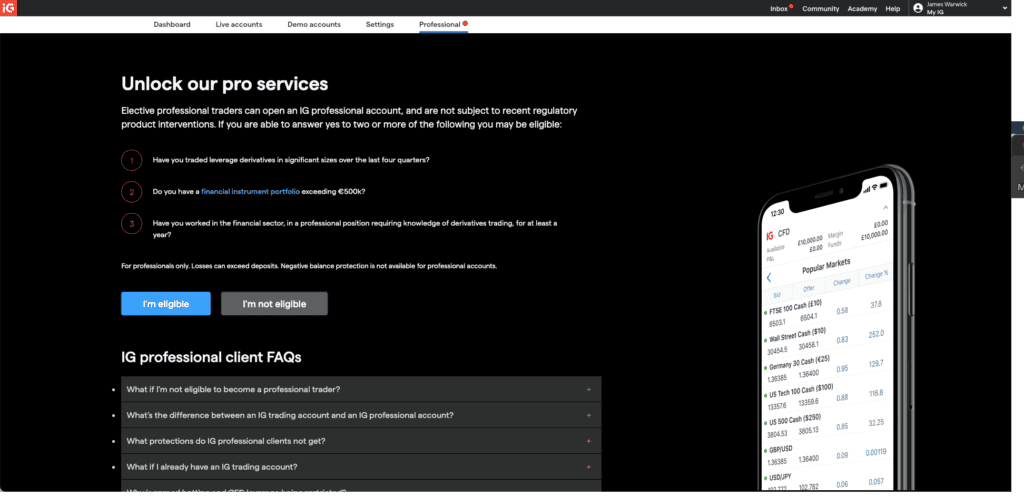Image resolution: width=1024 pixels, height=496 pixels.
Task: Open the Help link
Action: [x=892, y=8]
